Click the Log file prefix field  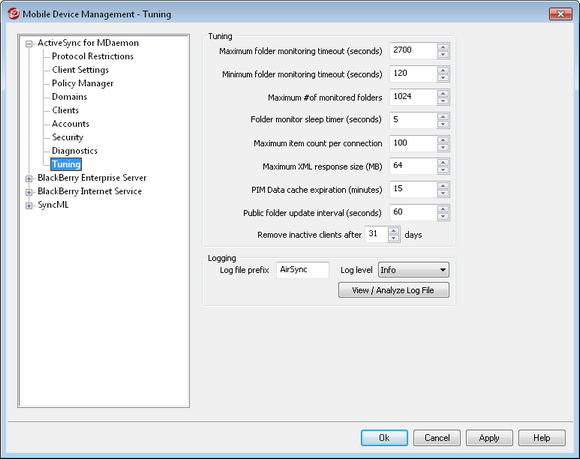pos(303,270)
